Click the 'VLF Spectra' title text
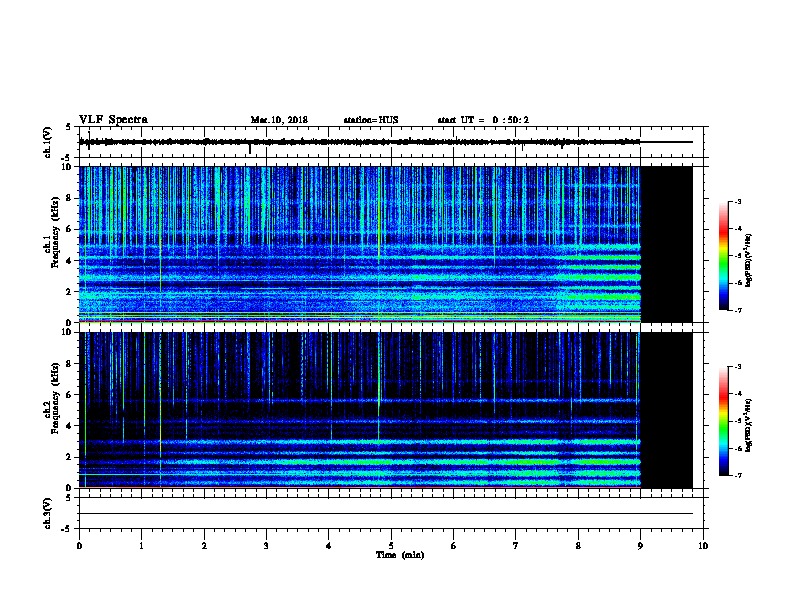 coord(113,120)
